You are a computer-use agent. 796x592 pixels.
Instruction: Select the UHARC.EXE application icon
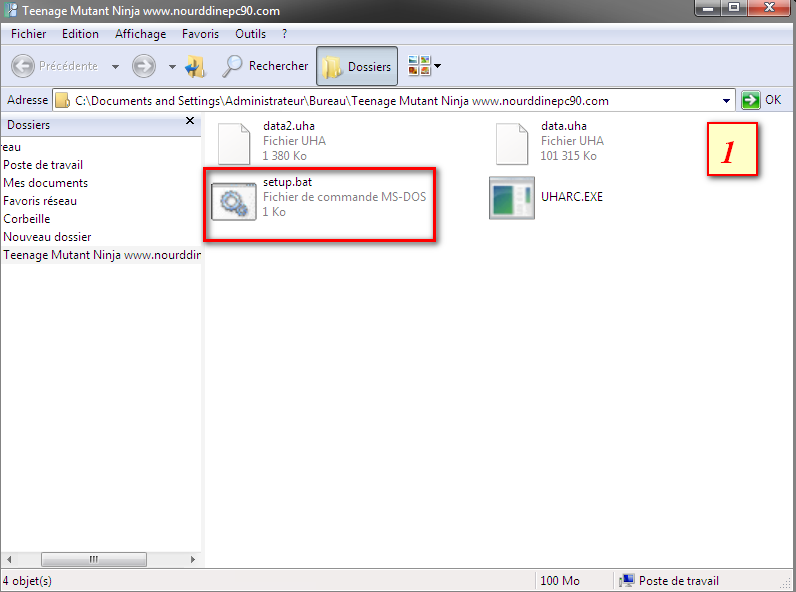[x=512, y=198]
